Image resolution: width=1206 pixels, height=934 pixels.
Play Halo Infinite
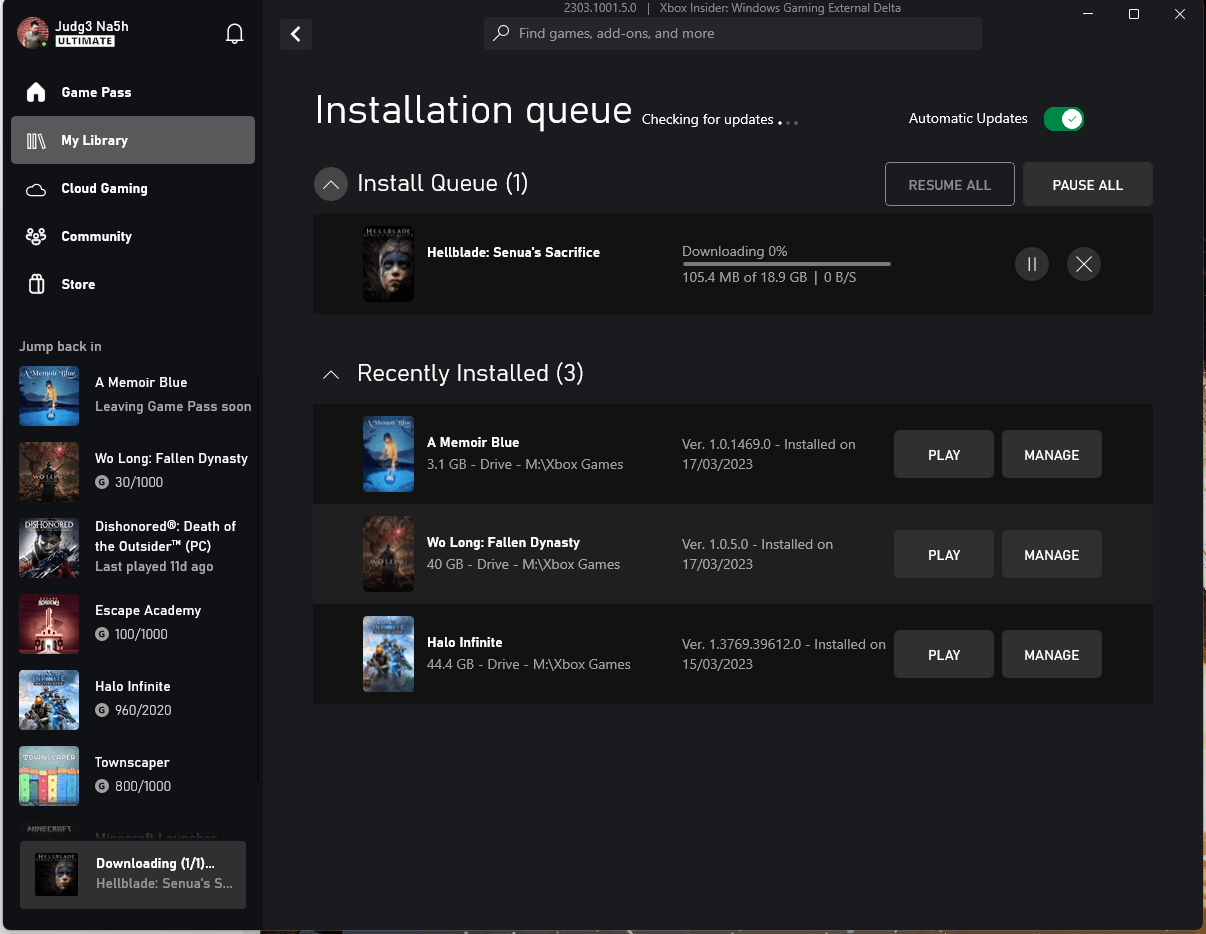click(944, 655)
